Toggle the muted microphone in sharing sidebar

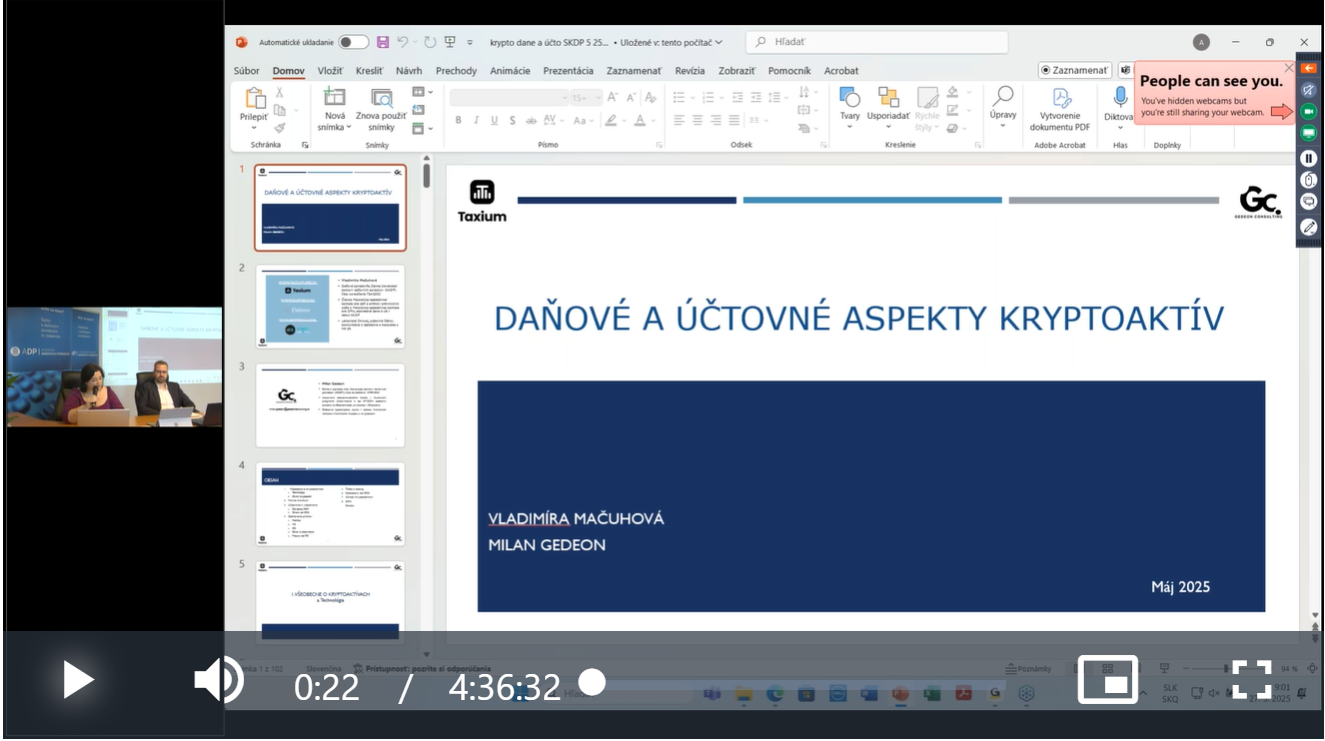tap(1309, 90)
